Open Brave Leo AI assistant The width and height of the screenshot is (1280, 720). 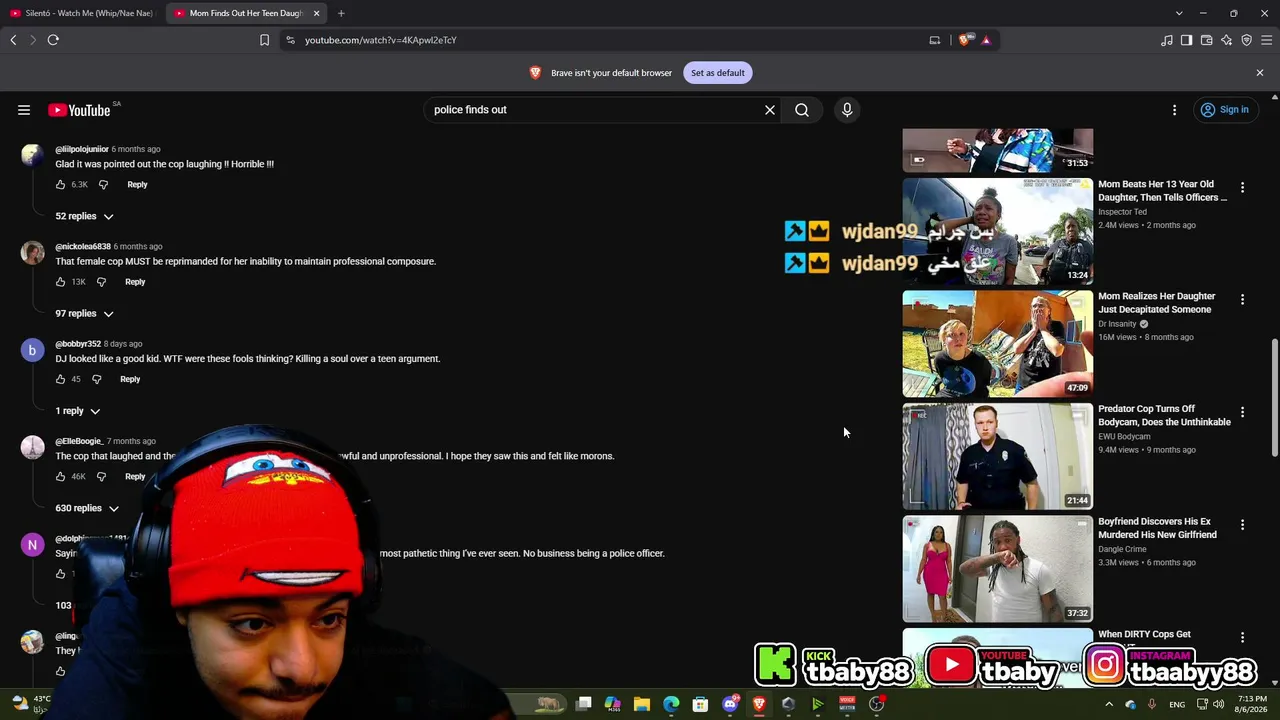tap(1227, 40)
